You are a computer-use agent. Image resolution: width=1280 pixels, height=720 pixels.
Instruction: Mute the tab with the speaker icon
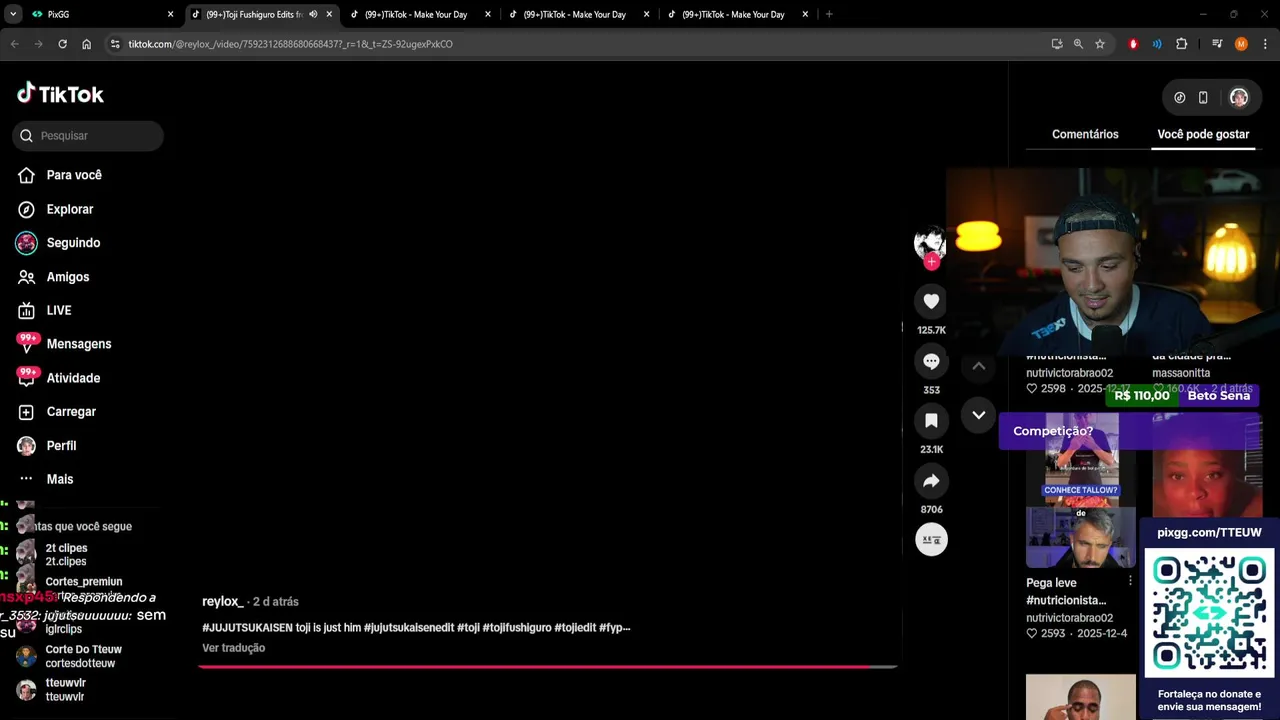point(313,15)
